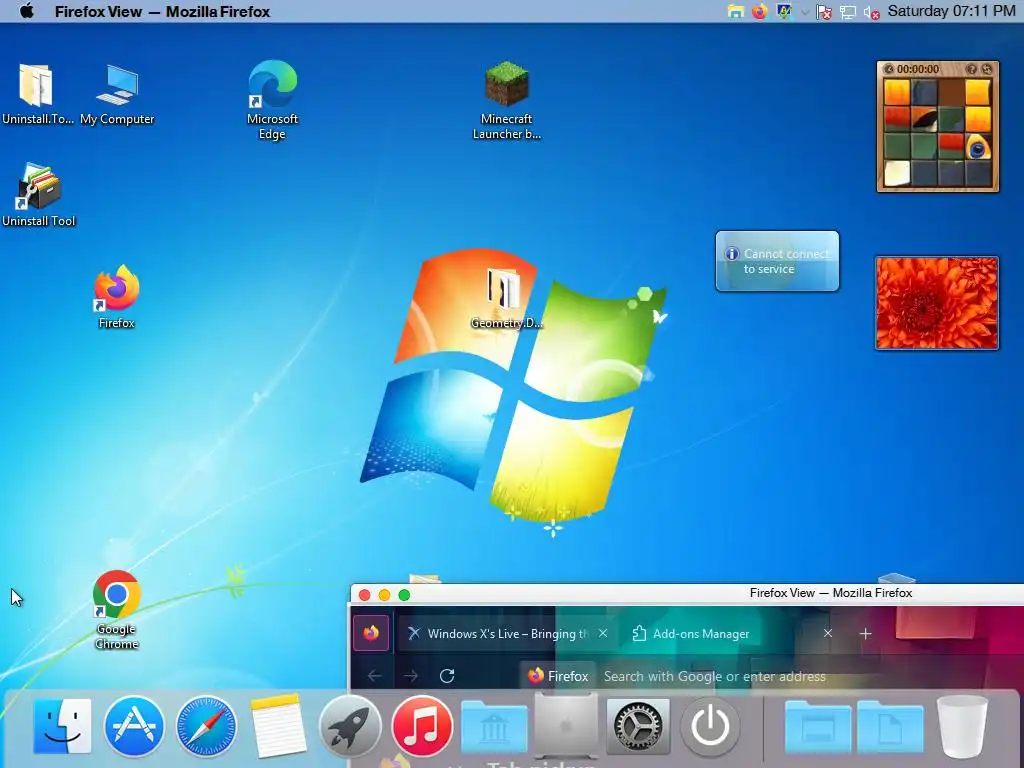Click the muted volume speaker icon
The width and height of the screenshot is (1024, 768).
(872, 12)
